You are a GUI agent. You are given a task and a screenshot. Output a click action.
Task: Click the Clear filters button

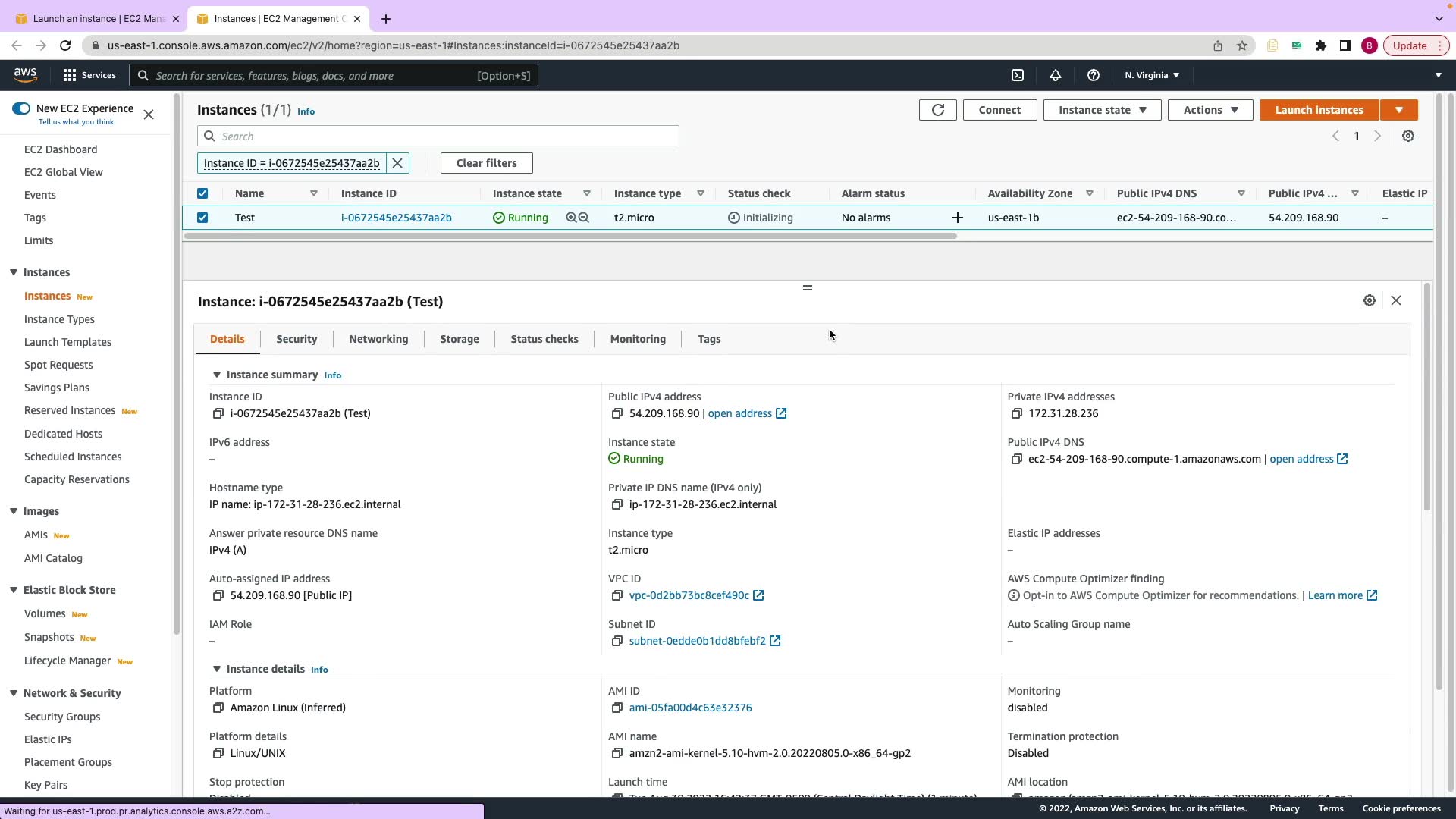[x=486, y=163]
